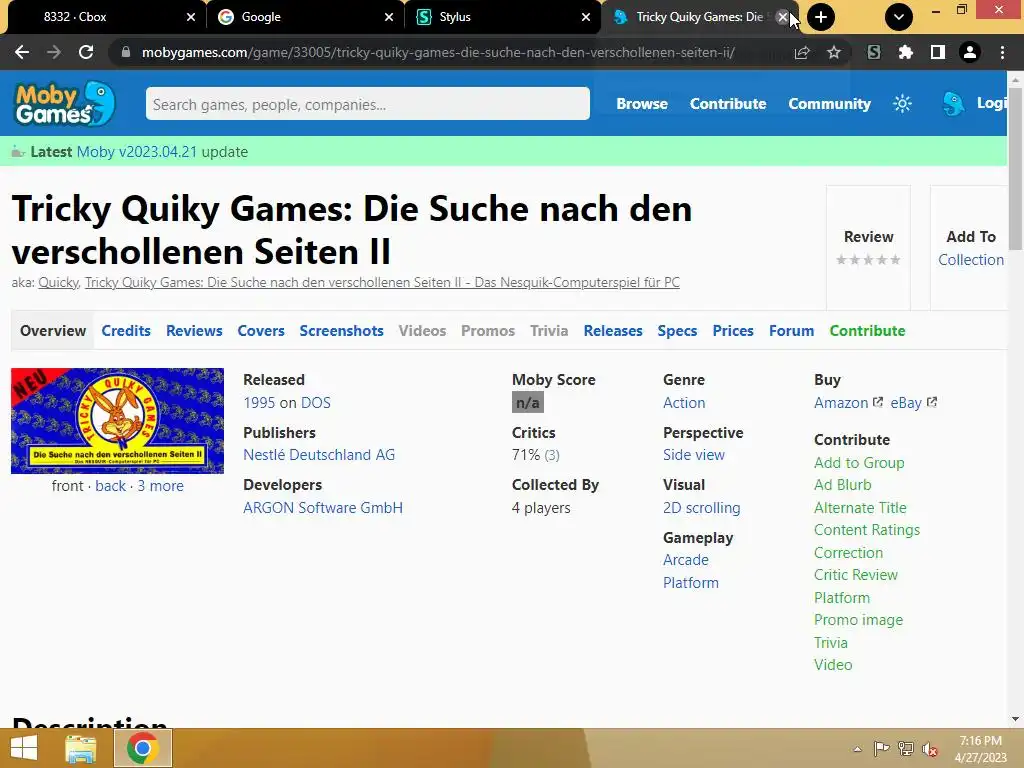This screenshot has width=1024, height=768.
Task: Open the extensions puzzle icon
Action: click(906, 52)
